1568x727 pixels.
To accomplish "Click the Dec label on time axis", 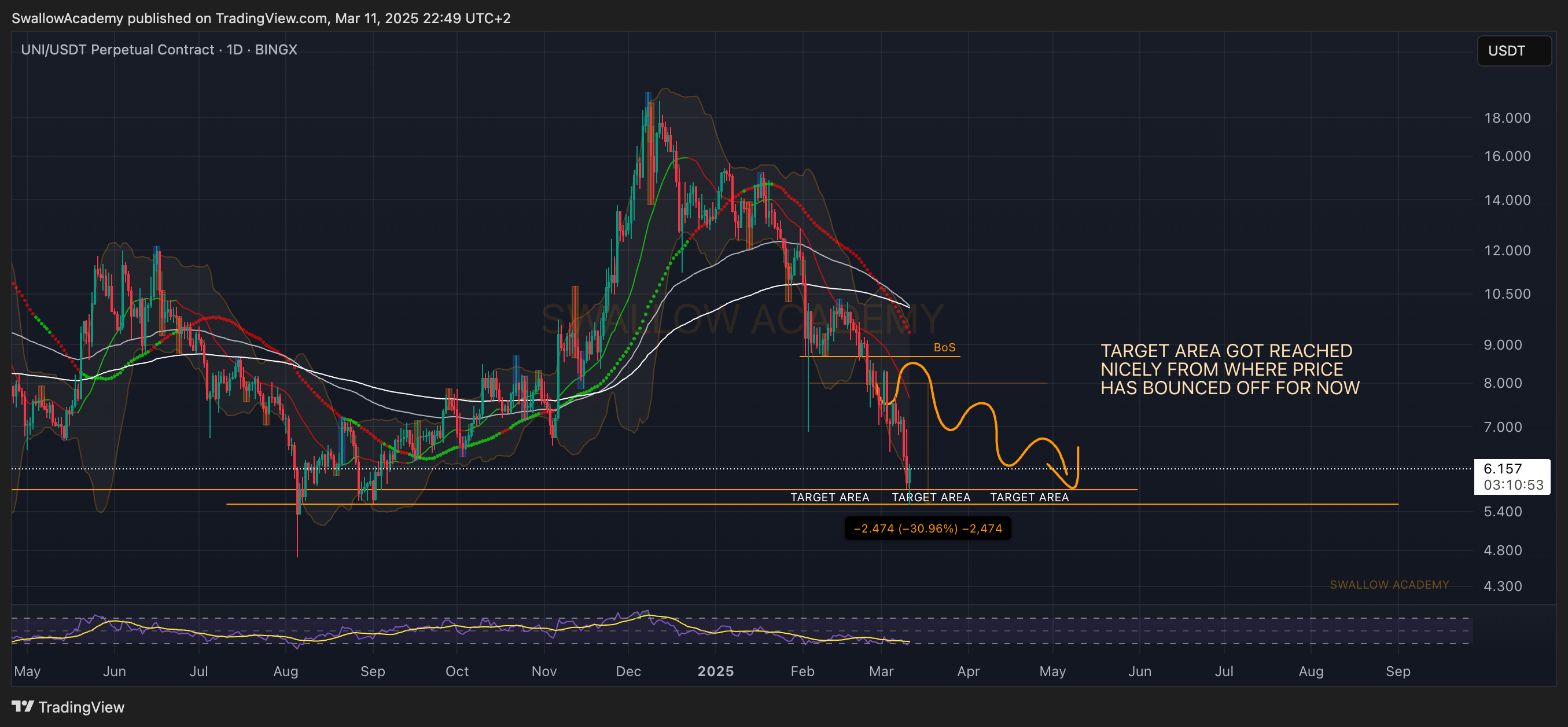I will pos(628,671).
